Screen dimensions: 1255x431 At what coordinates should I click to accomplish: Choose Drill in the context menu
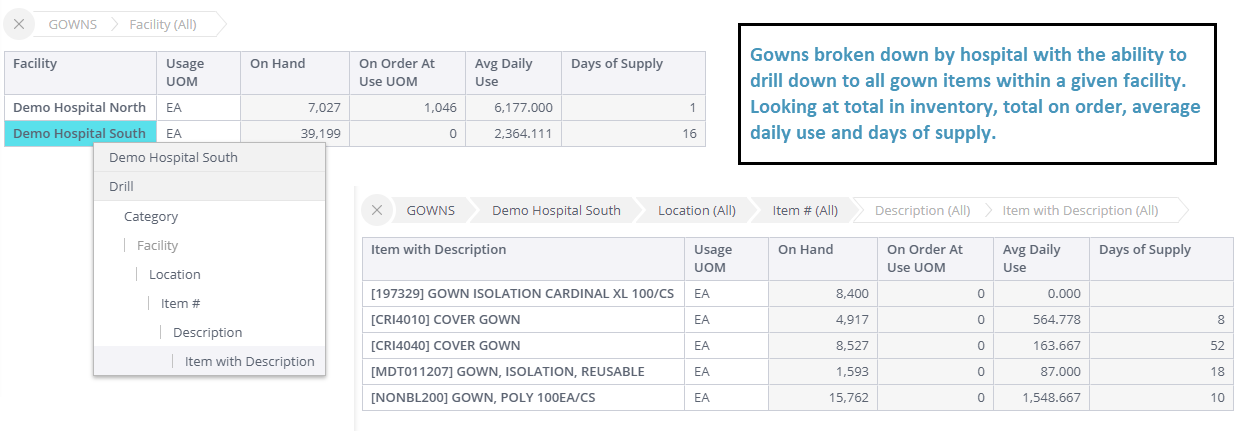tap(121, 186)
